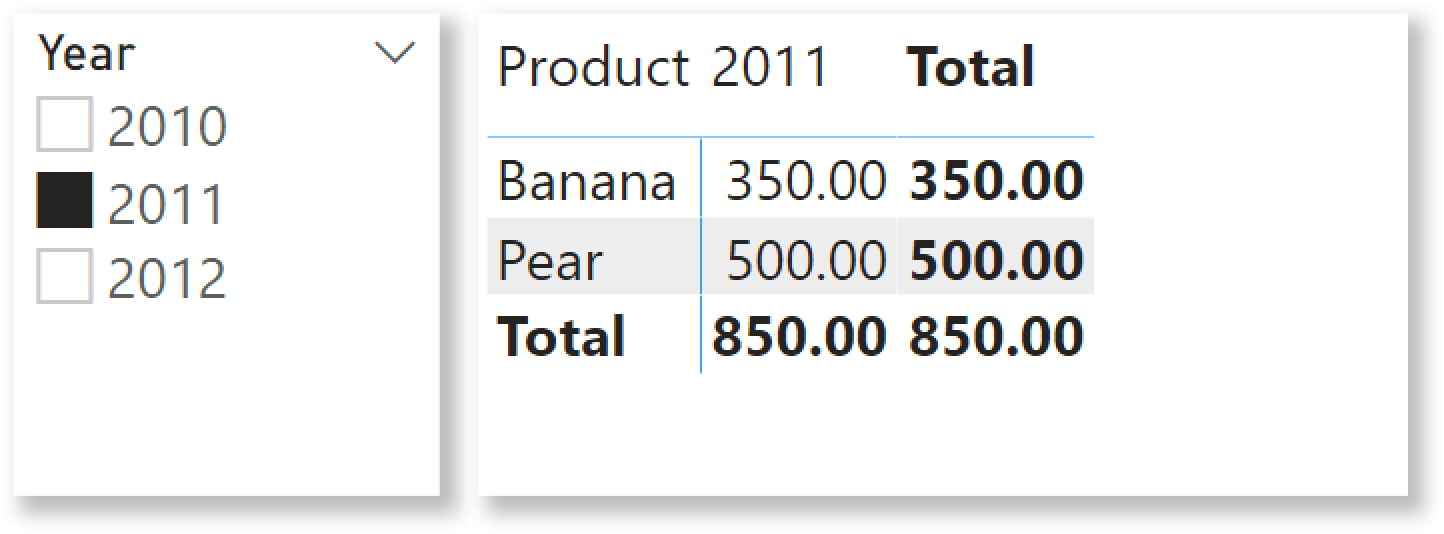The width and height of the screenshot is (1444, 534).
Task: Uncheck the 2011 year checkbox
Action: (x=64, y=200)
